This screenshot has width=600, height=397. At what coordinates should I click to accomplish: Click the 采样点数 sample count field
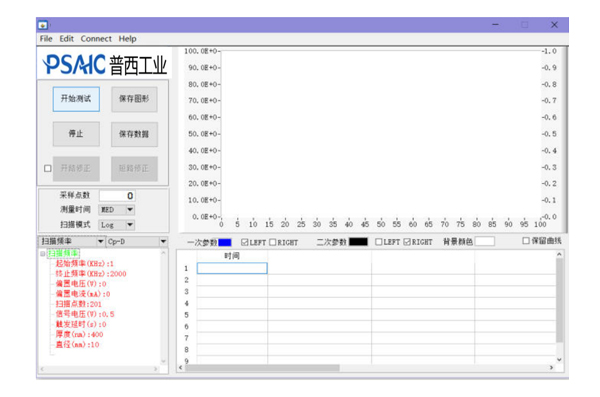point(117,196)
